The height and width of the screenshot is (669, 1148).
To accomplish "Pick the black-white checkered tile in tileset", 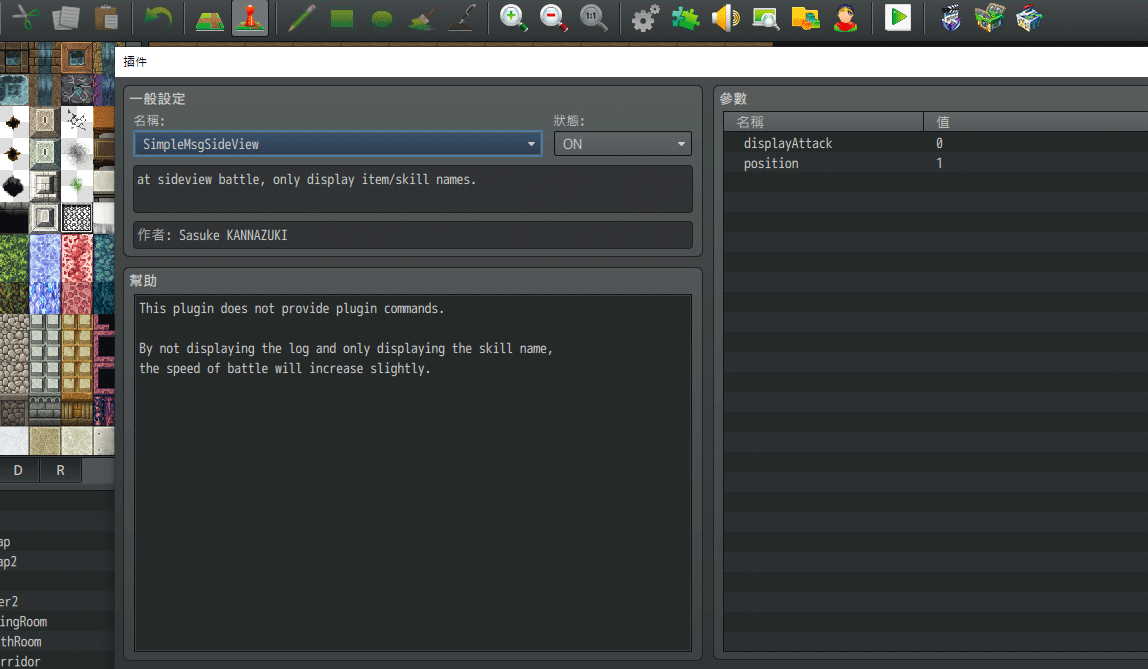I will [x=77, y=218].
